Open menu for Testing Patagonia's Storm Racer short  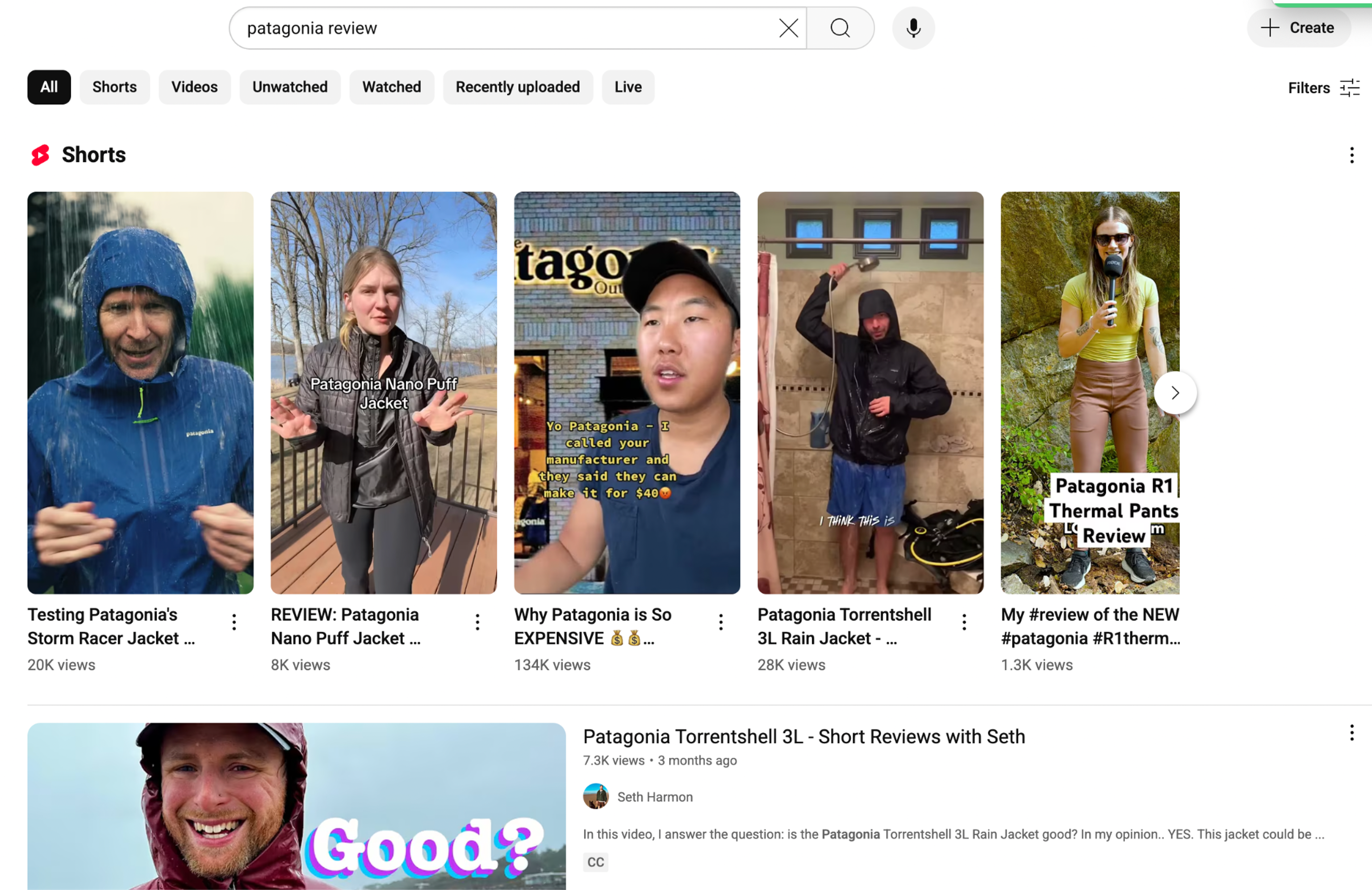[234, 622]
